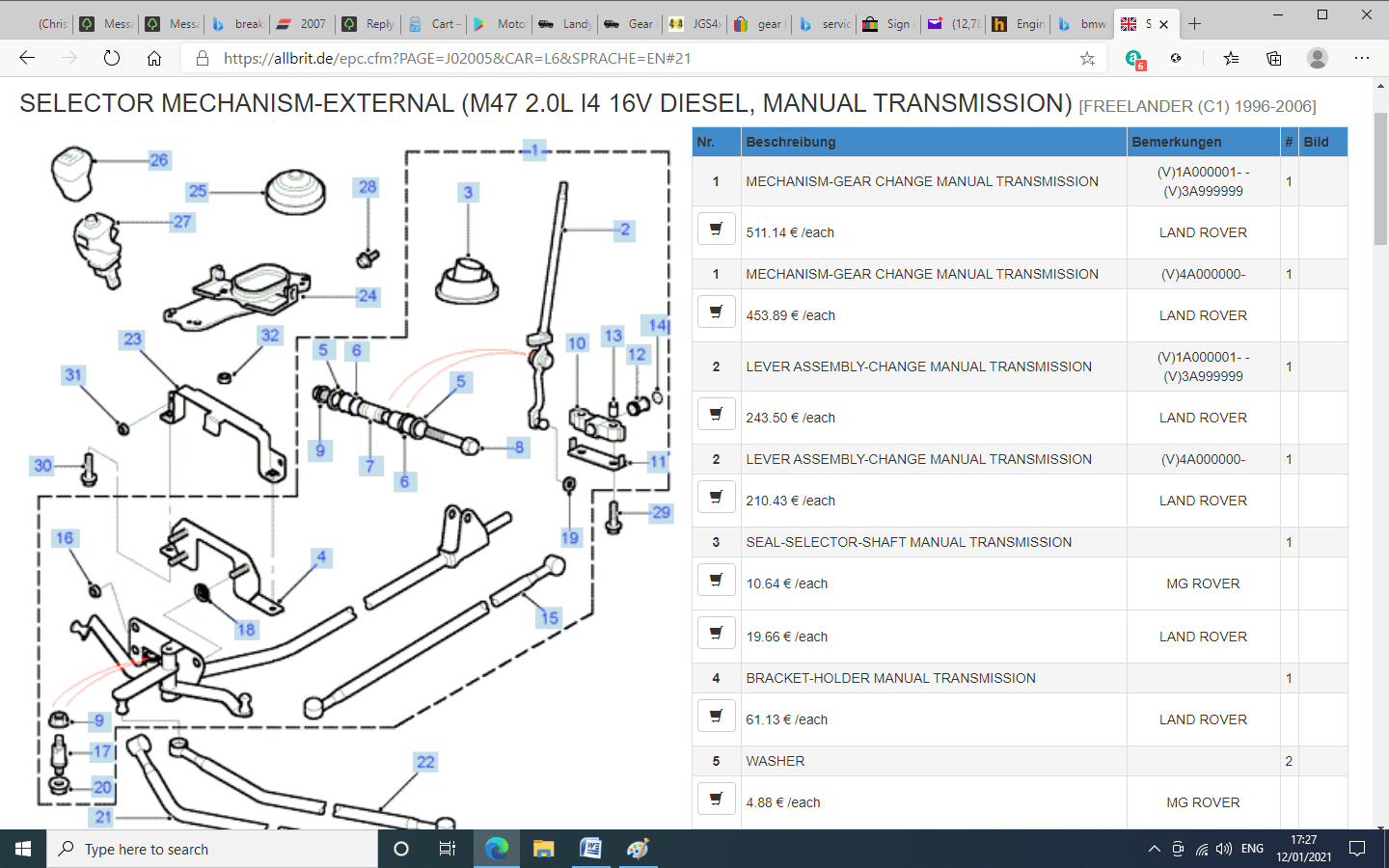Open a new browser tab

pos(1194,24)
